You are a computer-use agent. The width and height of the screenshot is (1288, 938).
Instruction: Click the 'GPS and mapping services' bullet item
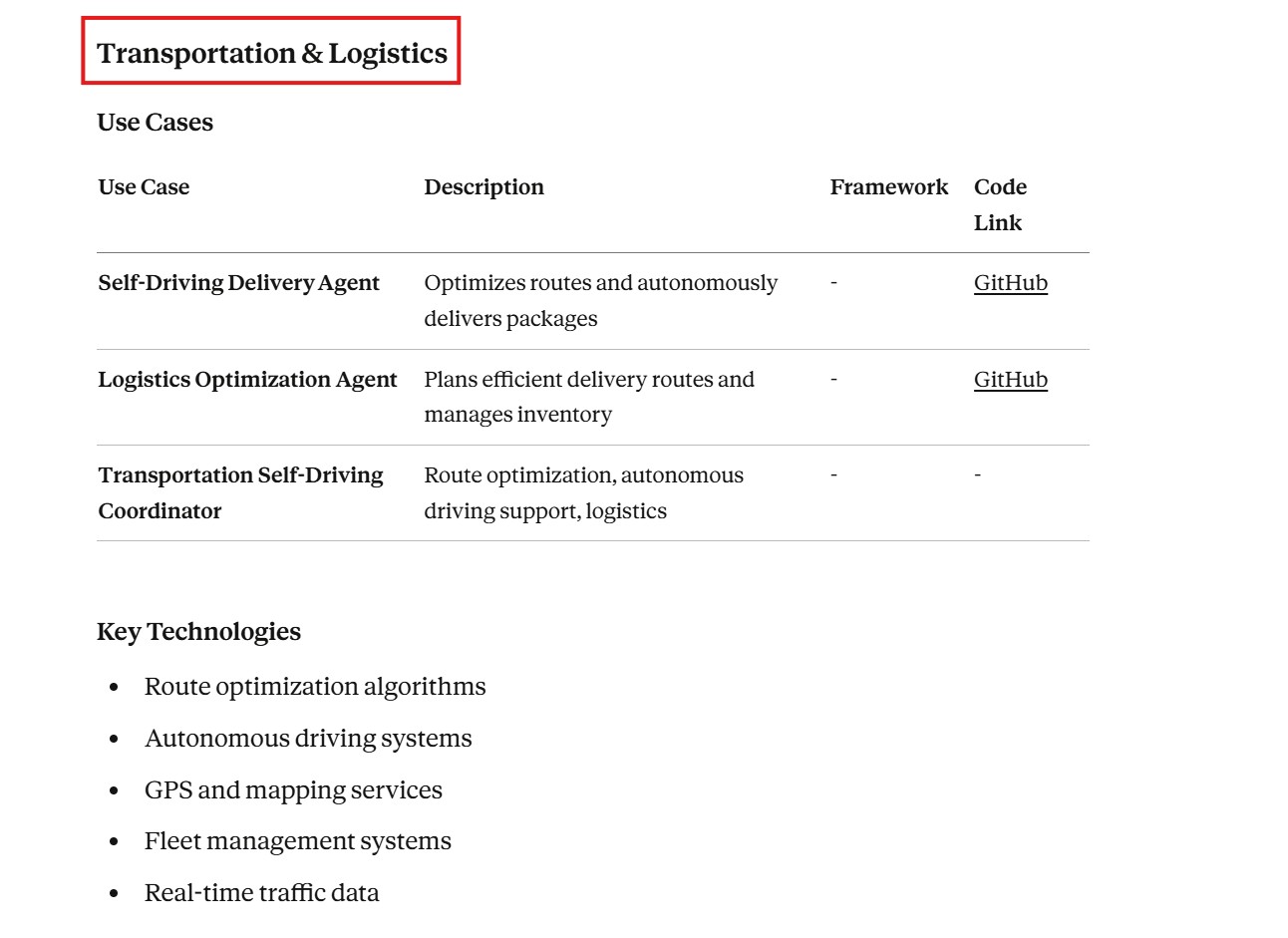point(293,790)
